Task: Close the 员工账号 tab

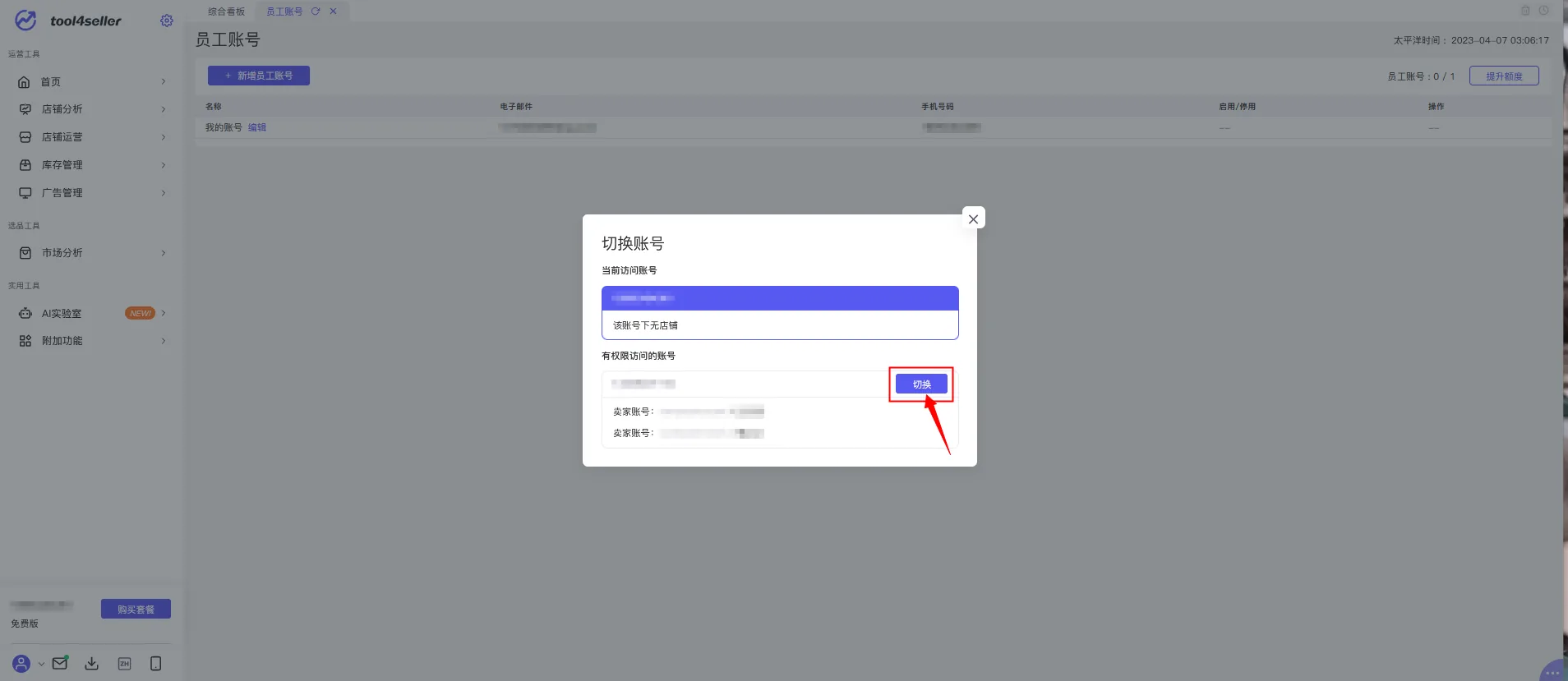Action: [333, 12]
